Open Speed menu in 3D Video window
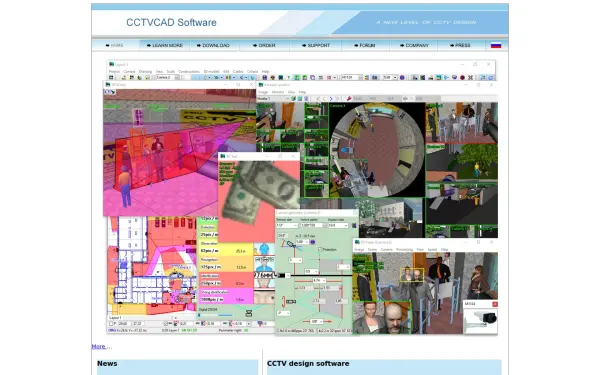Image resolution: width=600 pixels, height=375 pixels. [432, 249]
